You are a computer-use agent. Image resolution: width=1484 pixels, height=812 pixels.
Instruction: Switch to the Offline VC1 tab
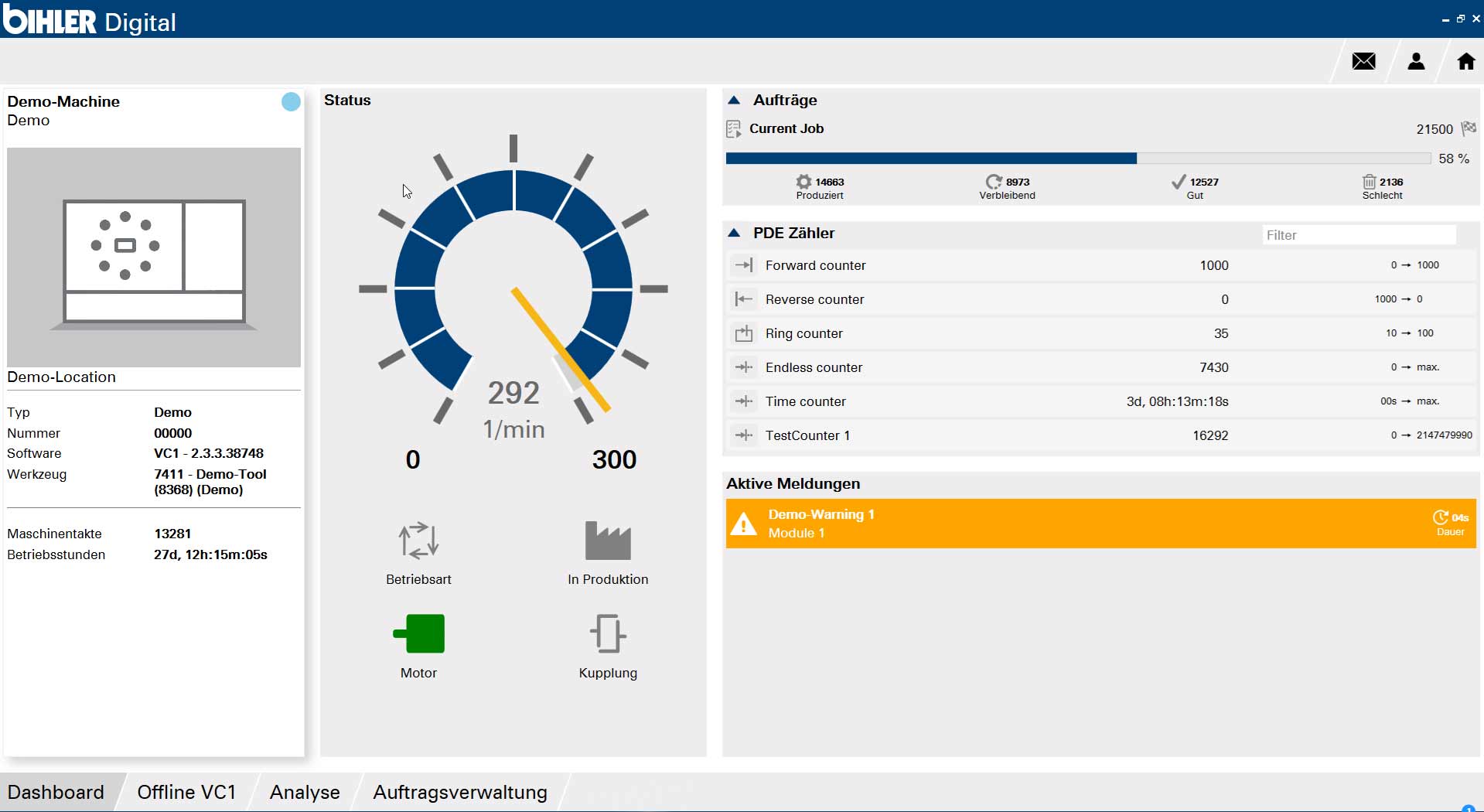(x=186, y=792)
